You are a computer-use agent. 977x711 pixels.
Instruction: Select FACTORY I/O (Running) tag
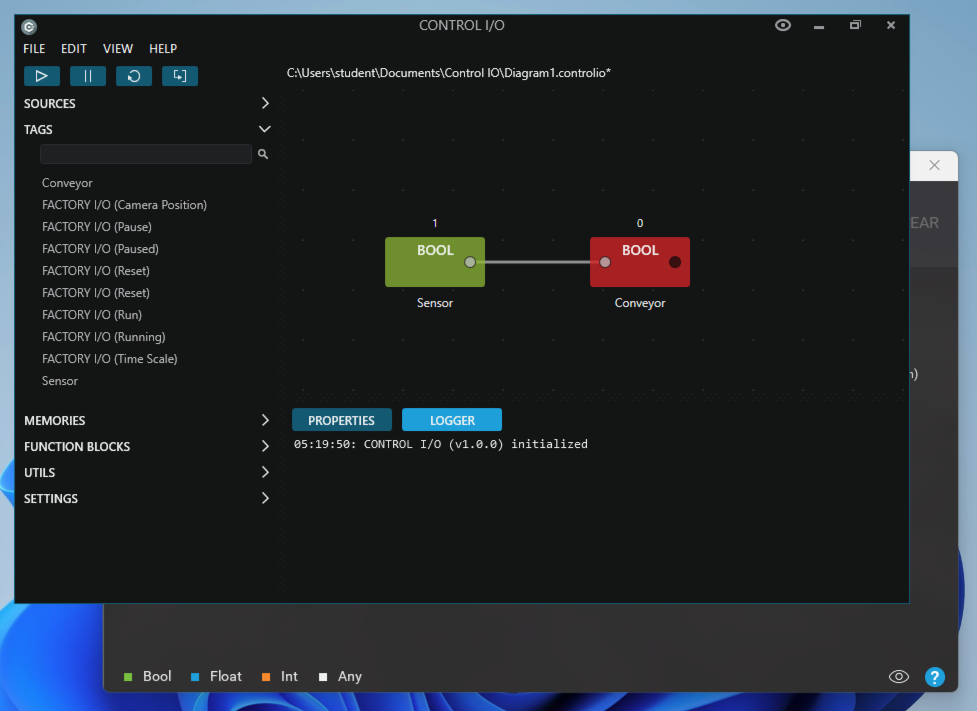pyautogui.click(x=103, y=337)
